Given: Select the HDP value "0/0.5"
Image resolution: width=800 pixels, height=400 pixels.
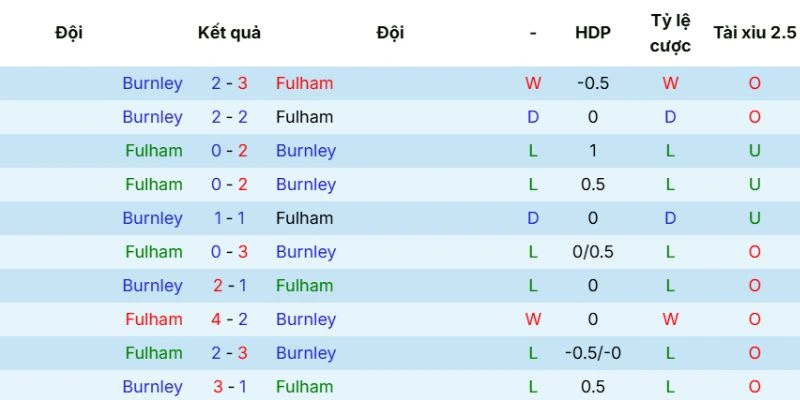Looking at the screenshot, I should click(592, 252).
